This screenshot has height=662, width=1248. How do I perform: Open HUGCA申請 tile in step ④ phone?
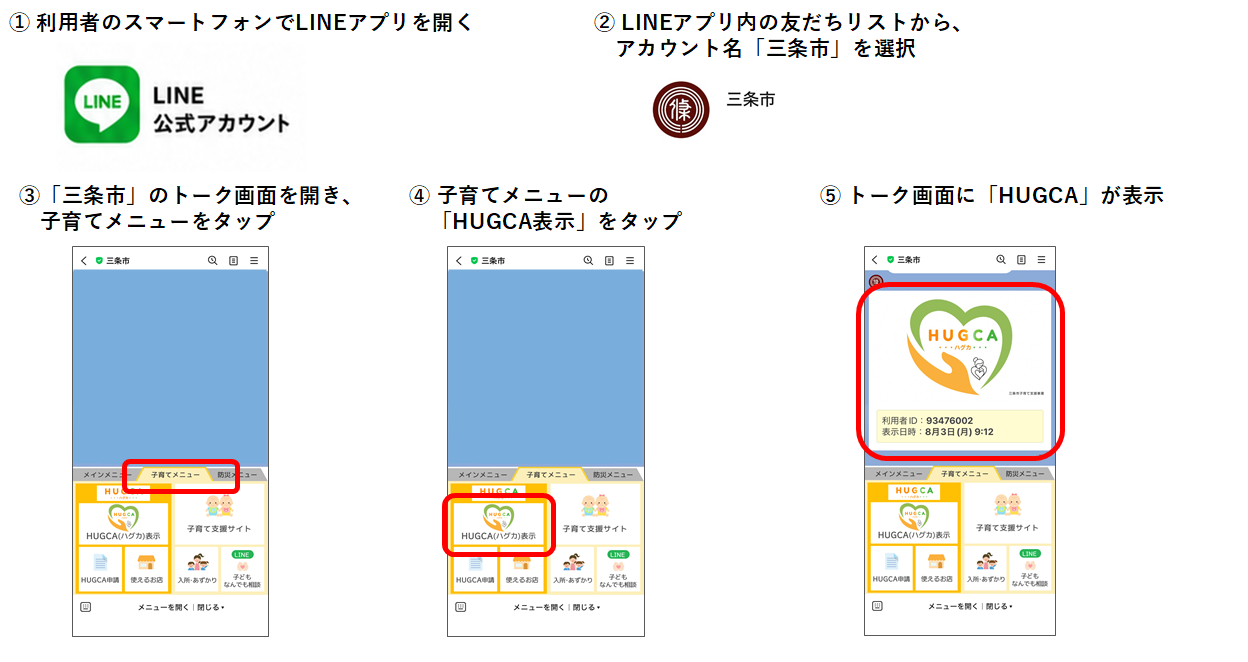click(x=475, y=569)
